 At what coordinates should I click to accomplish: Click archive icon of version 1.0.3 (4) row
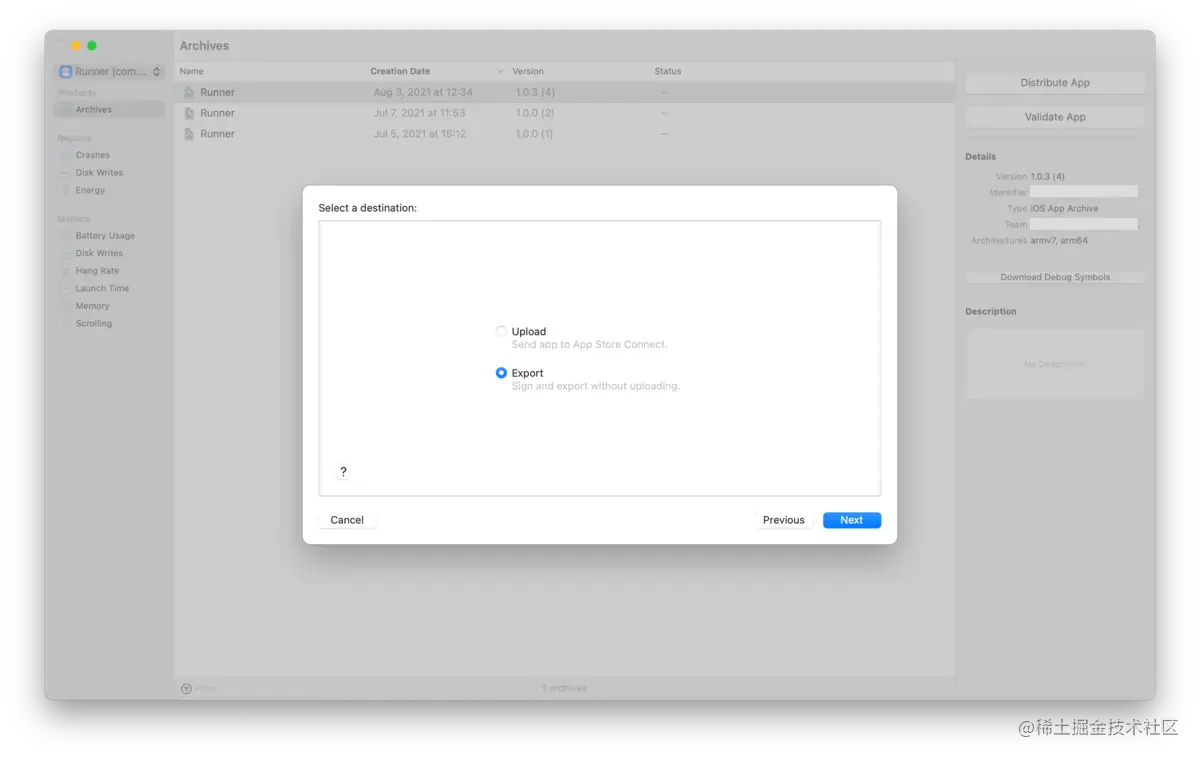[x=188, y=92]
